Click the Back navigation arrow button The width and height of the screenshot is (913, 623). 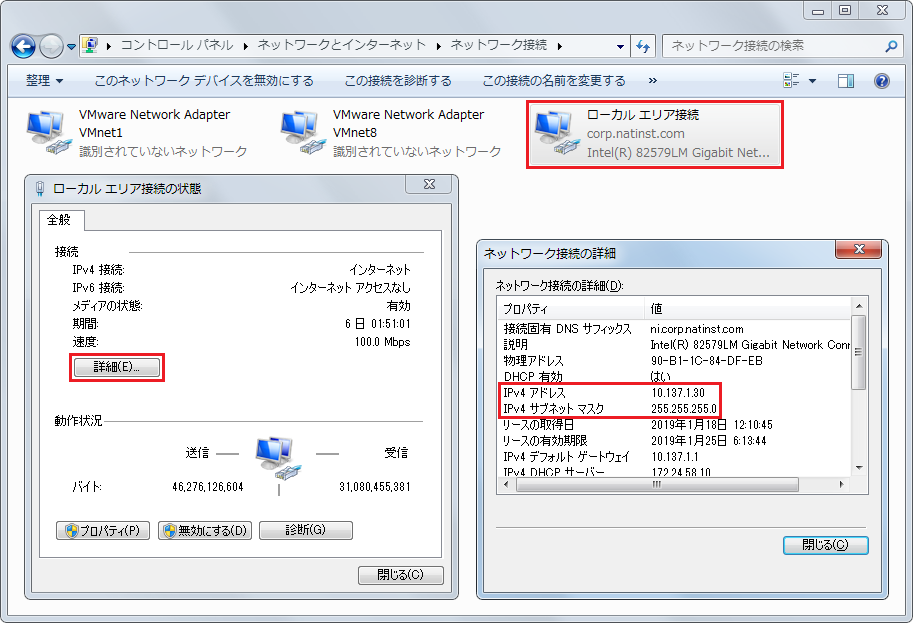(x=23, y=46)
